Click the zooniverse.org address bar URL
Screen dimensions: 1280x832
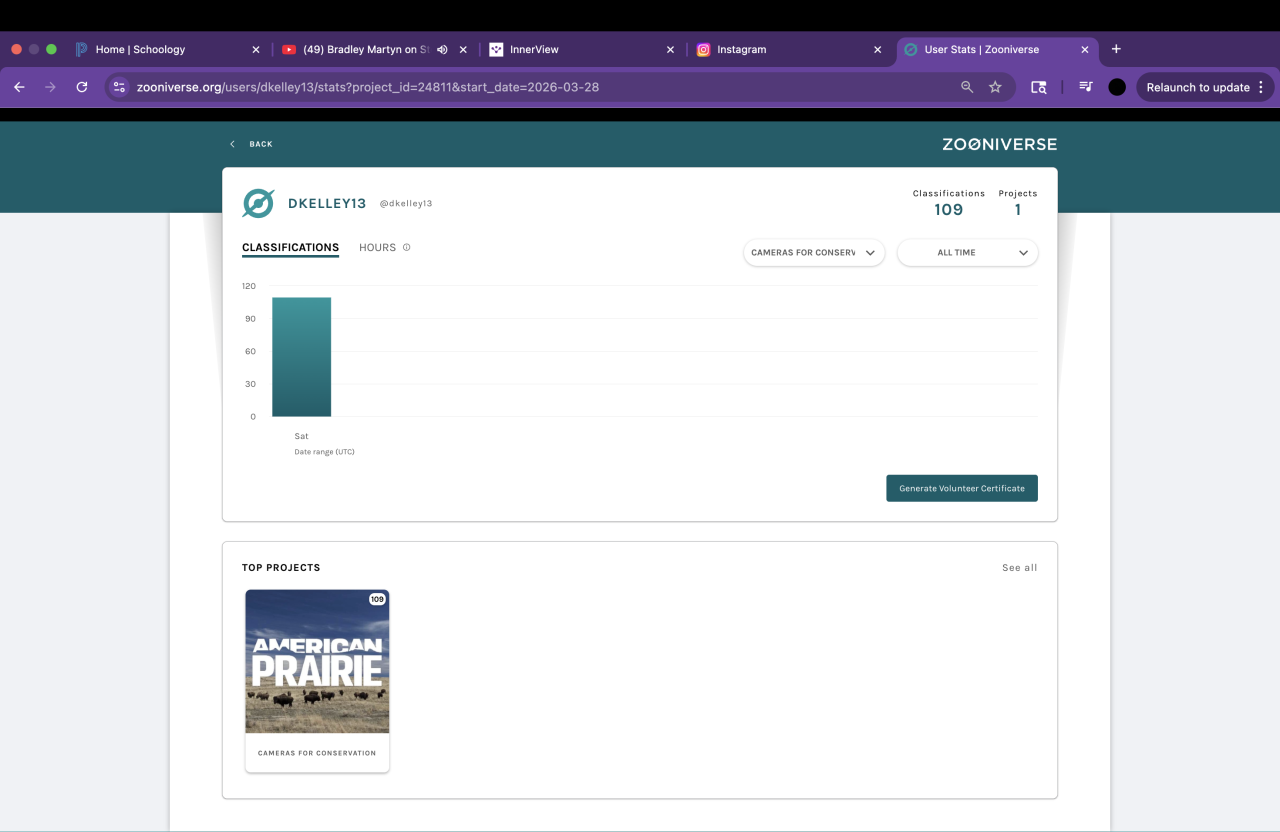pyautogui.click(x=368, y=87)
